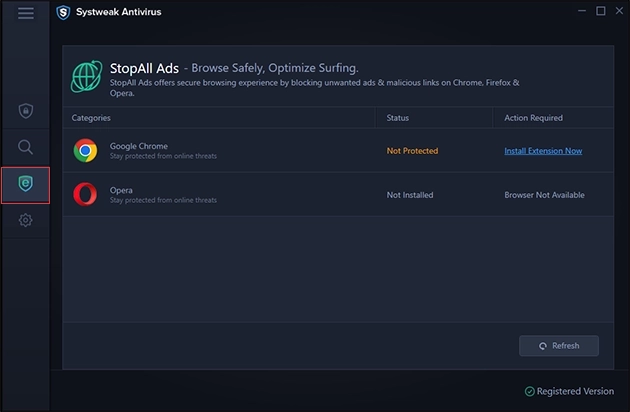Click the Opera browser icon

click(x=86, y=194)
